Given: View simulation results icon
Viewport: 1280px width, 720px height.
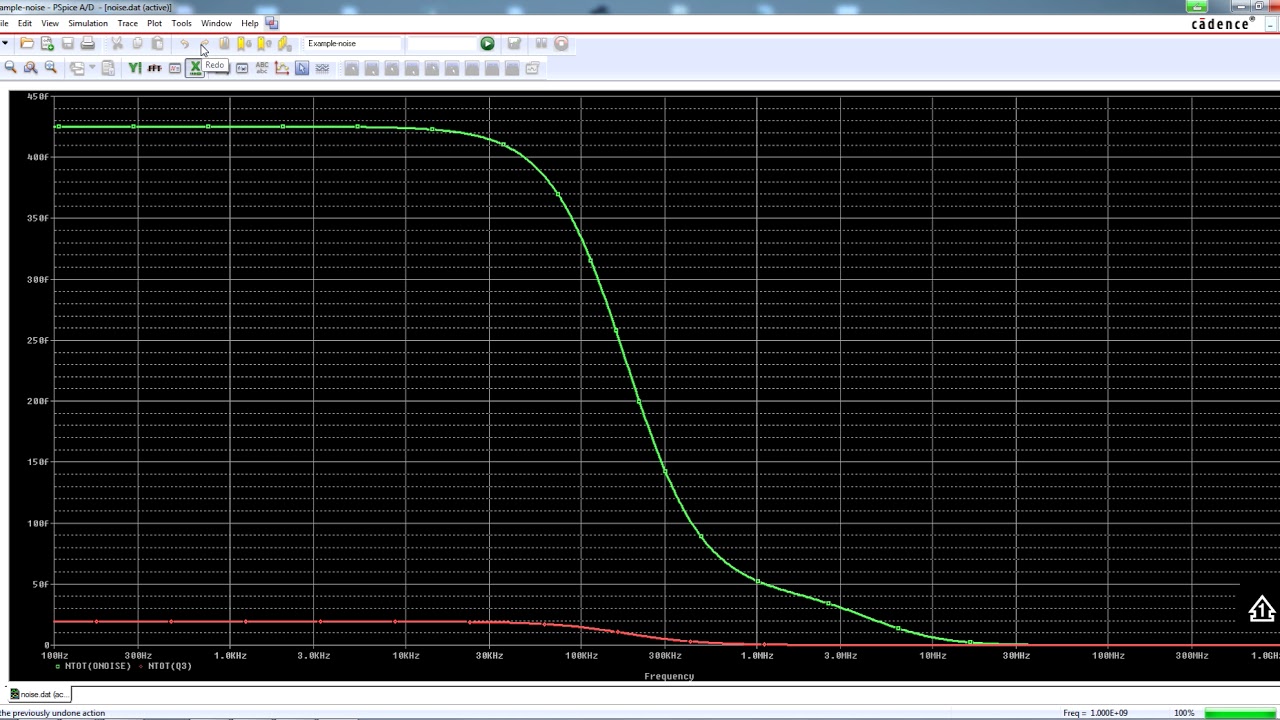Looking at the screenshot, I should tap(514, 43).
